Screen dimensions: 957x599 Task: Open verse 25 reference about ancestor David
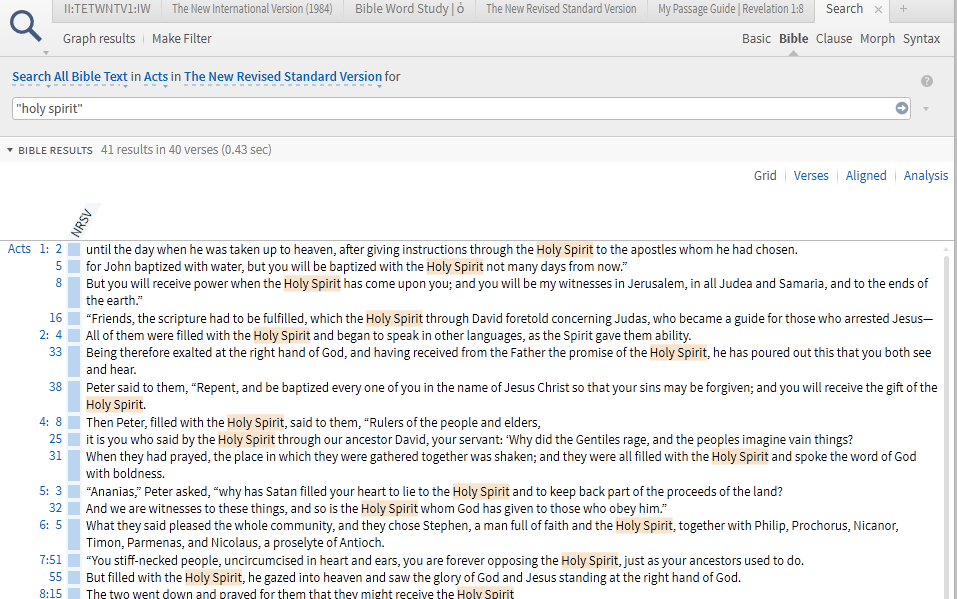(56, 439)
